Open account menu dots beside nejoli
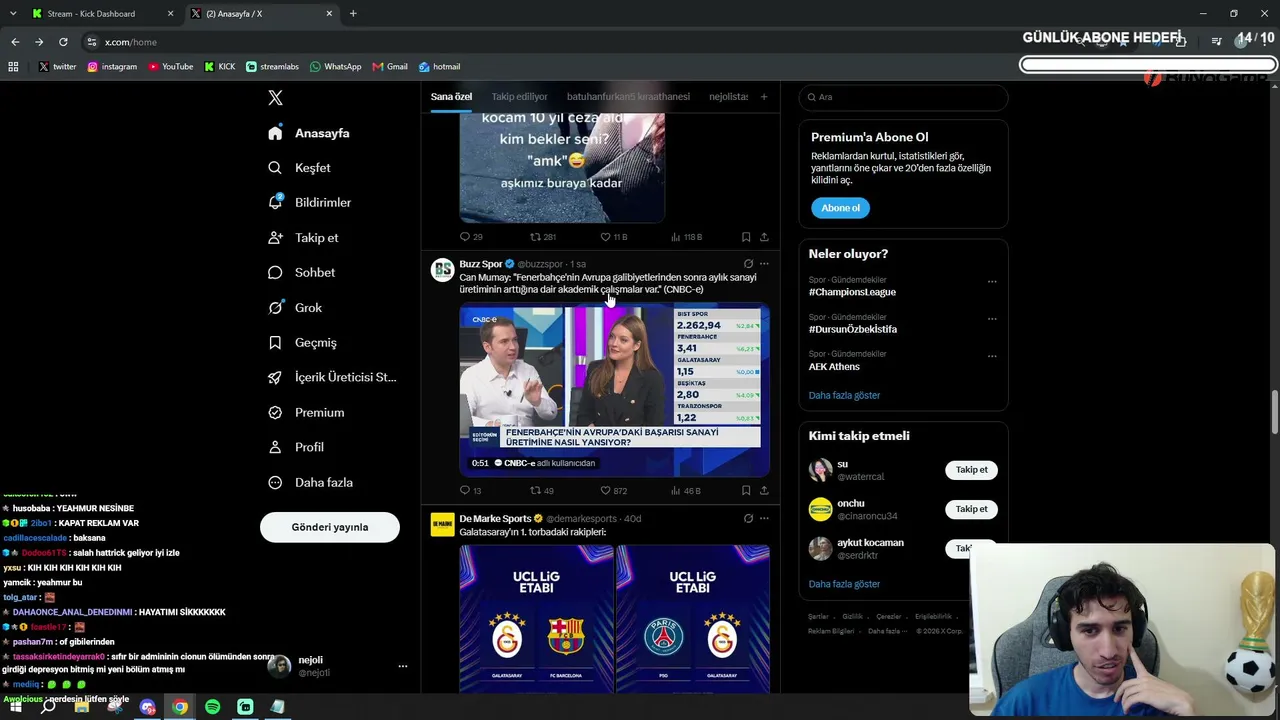The height and width of the screenshot is (720, 1280). click(403, 666)
